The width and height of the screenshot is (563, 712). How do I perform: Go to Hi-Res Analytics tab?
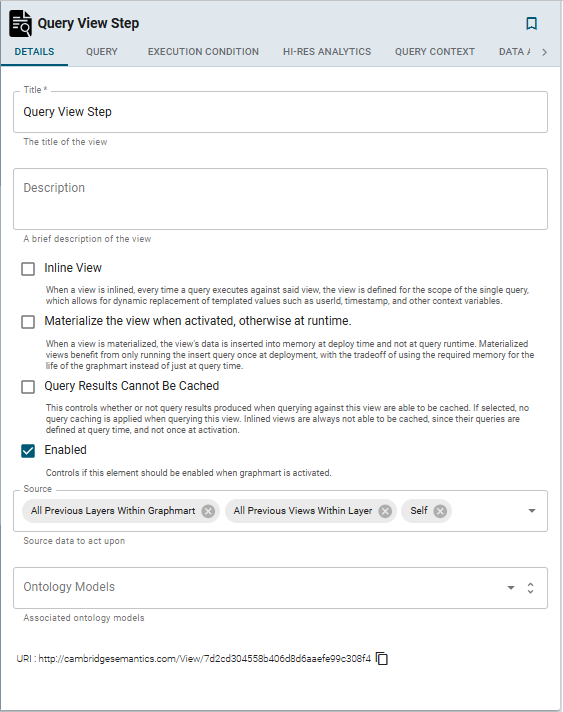pyautogui.click(x=327, y=52)
